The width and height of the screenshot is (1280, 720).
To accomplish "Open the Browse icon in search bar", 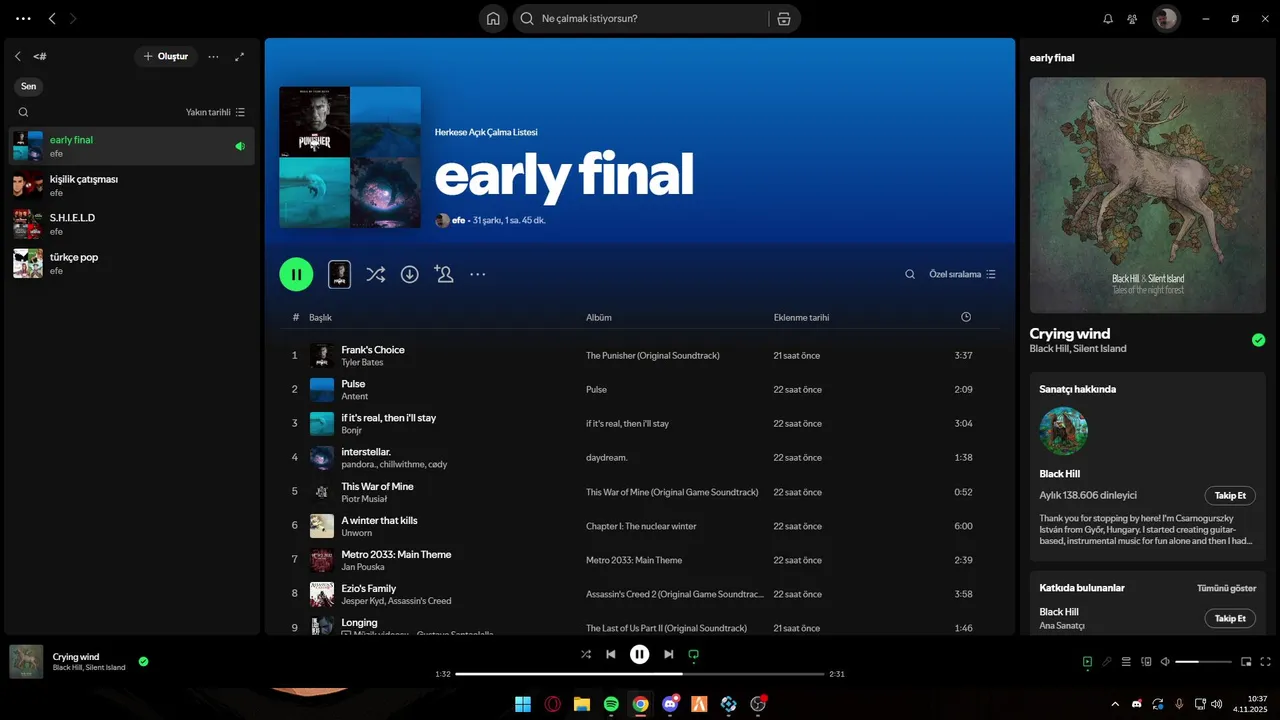I will [783, 18].
